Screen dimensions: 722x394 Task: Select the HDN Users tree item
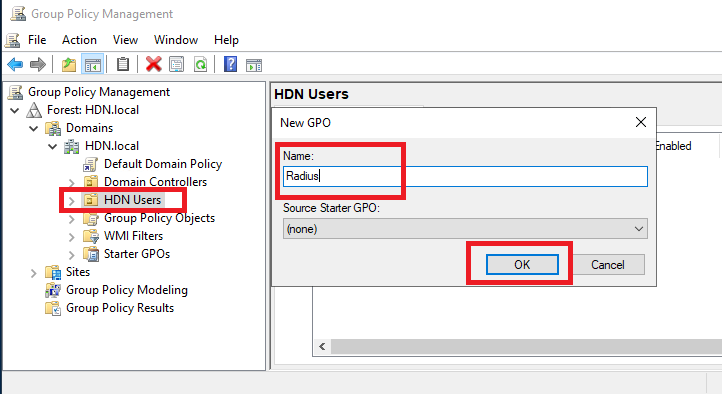click(x=133, y=200)
